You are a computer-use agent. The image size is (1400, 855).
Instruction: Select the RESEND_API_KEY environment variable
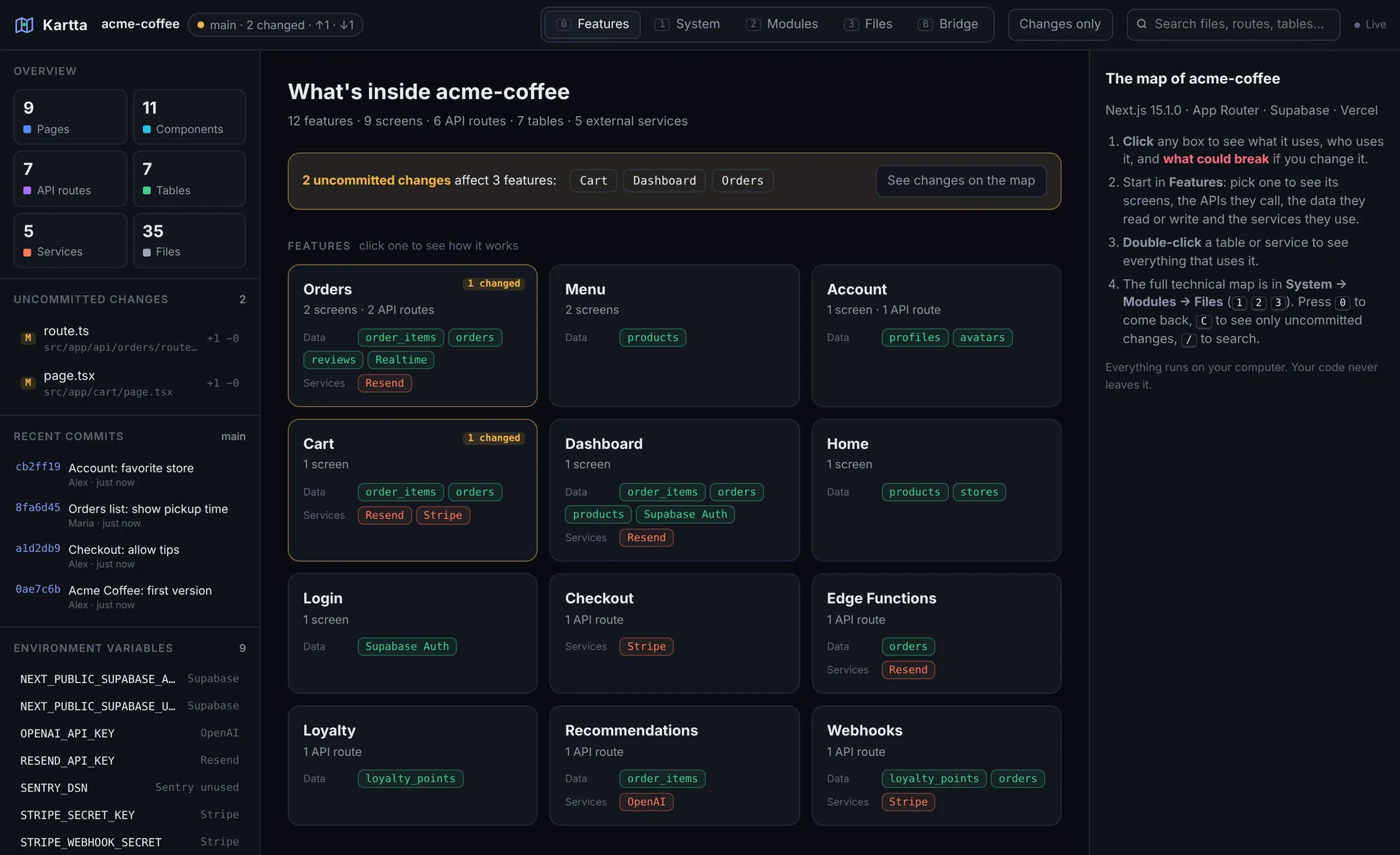tap(130, 760)
